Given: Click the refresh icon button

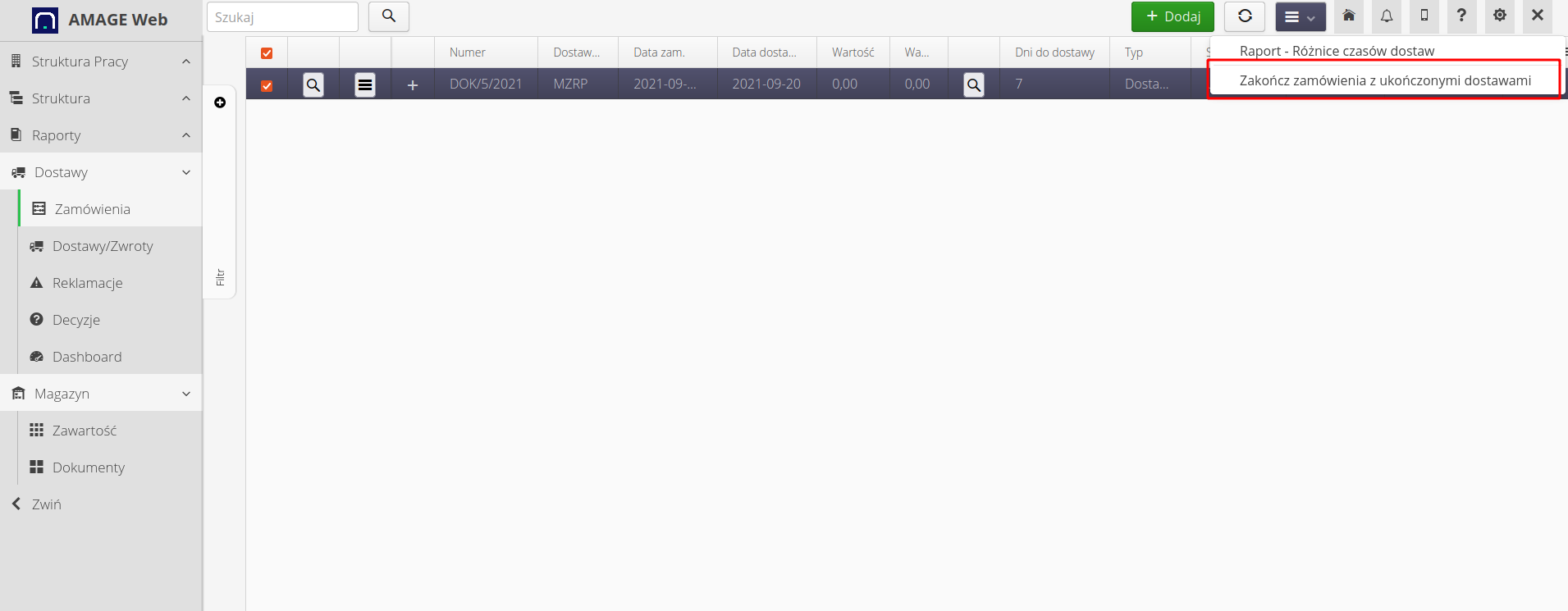Looking at the screenshot, I should tap(1244, 16).
